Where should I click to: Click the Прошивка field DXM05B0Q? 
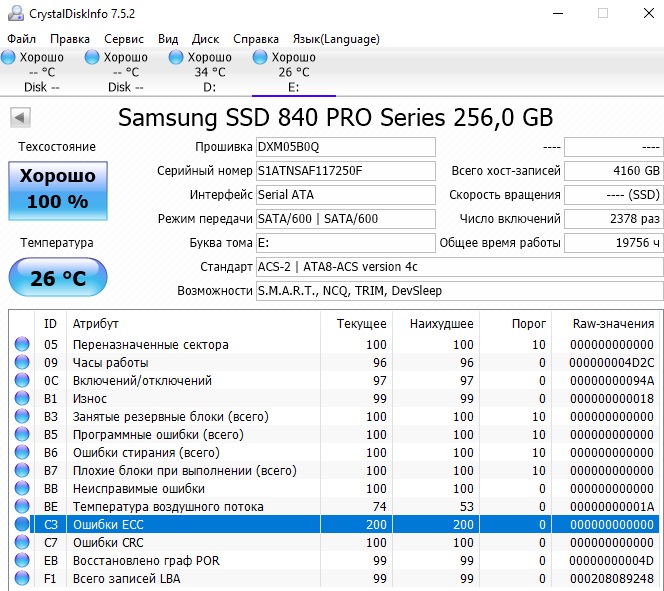point(346,147)
